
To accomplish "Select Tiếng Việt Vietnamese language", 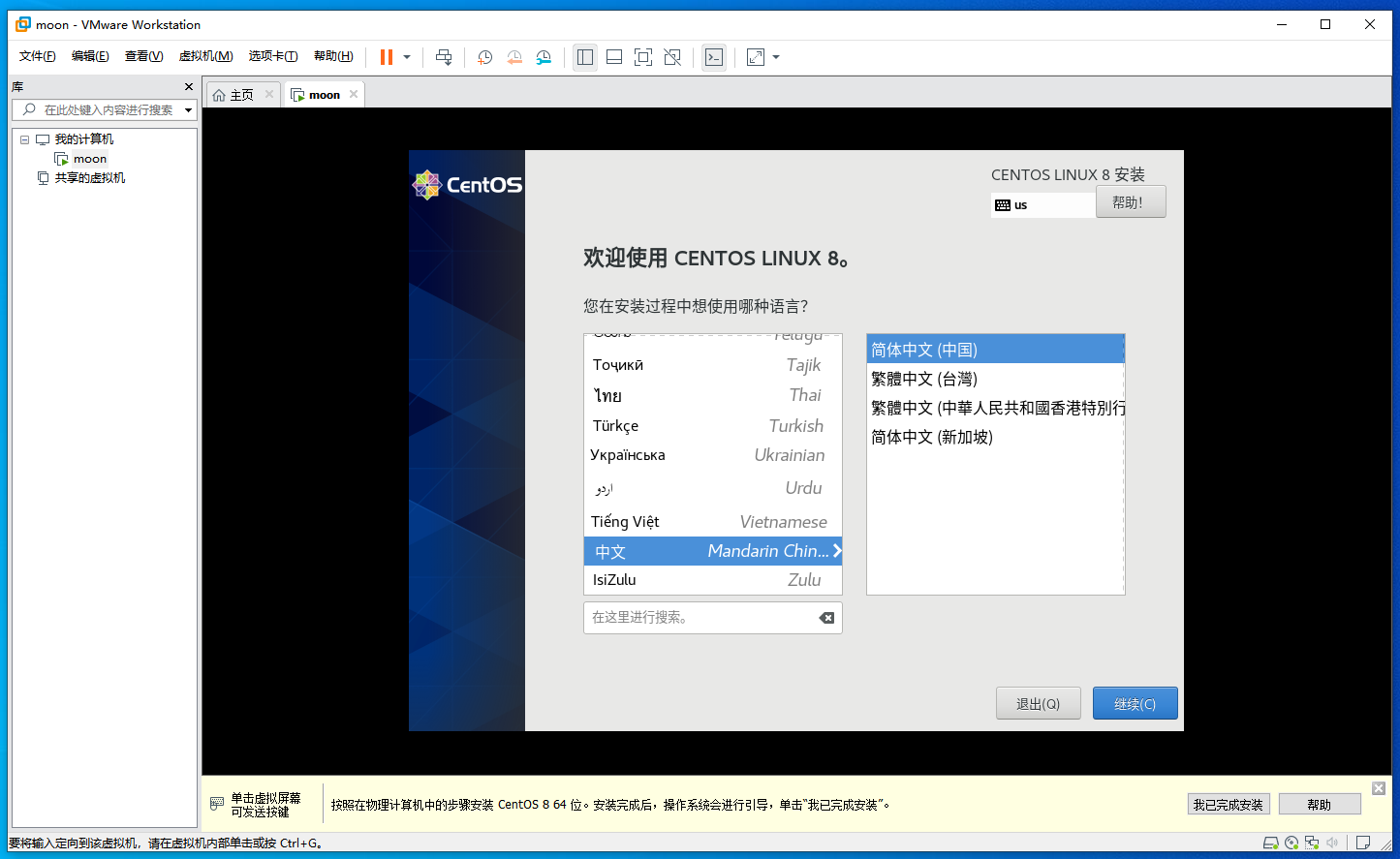I will [x=713, y=522].
